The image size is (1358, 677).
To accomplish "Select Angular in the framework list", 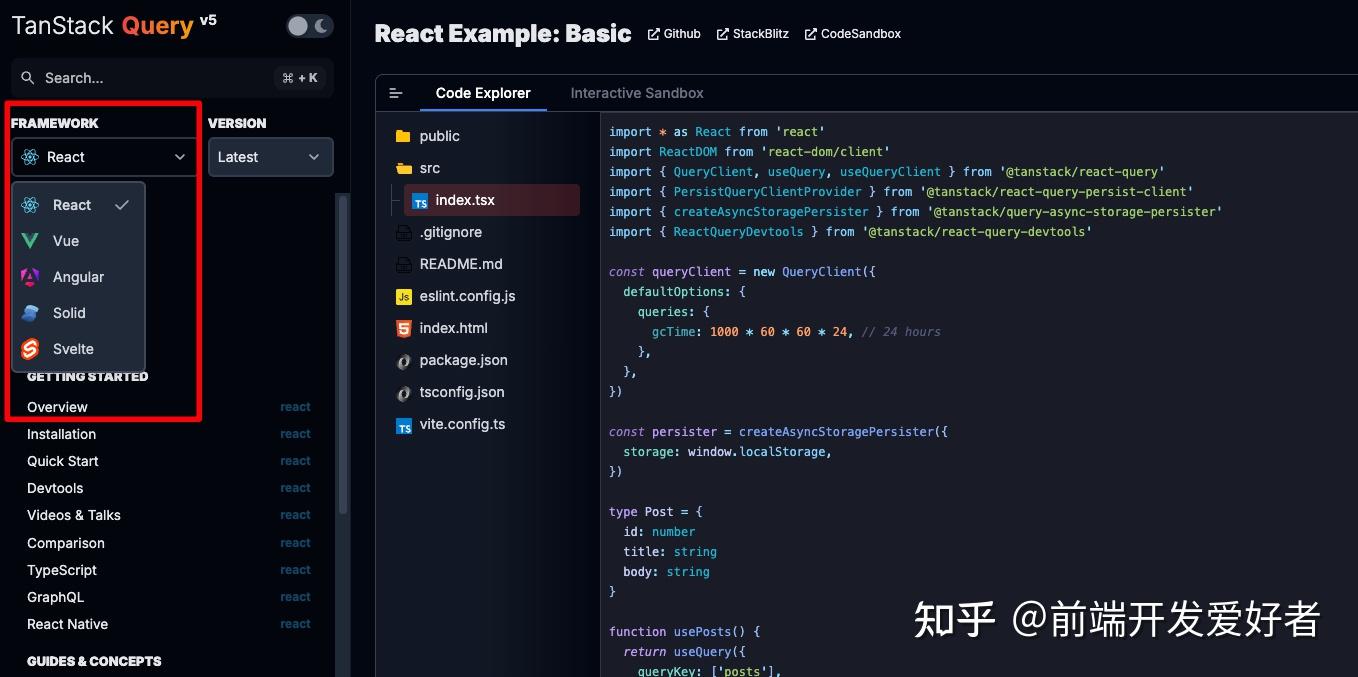I will (78, 277).
